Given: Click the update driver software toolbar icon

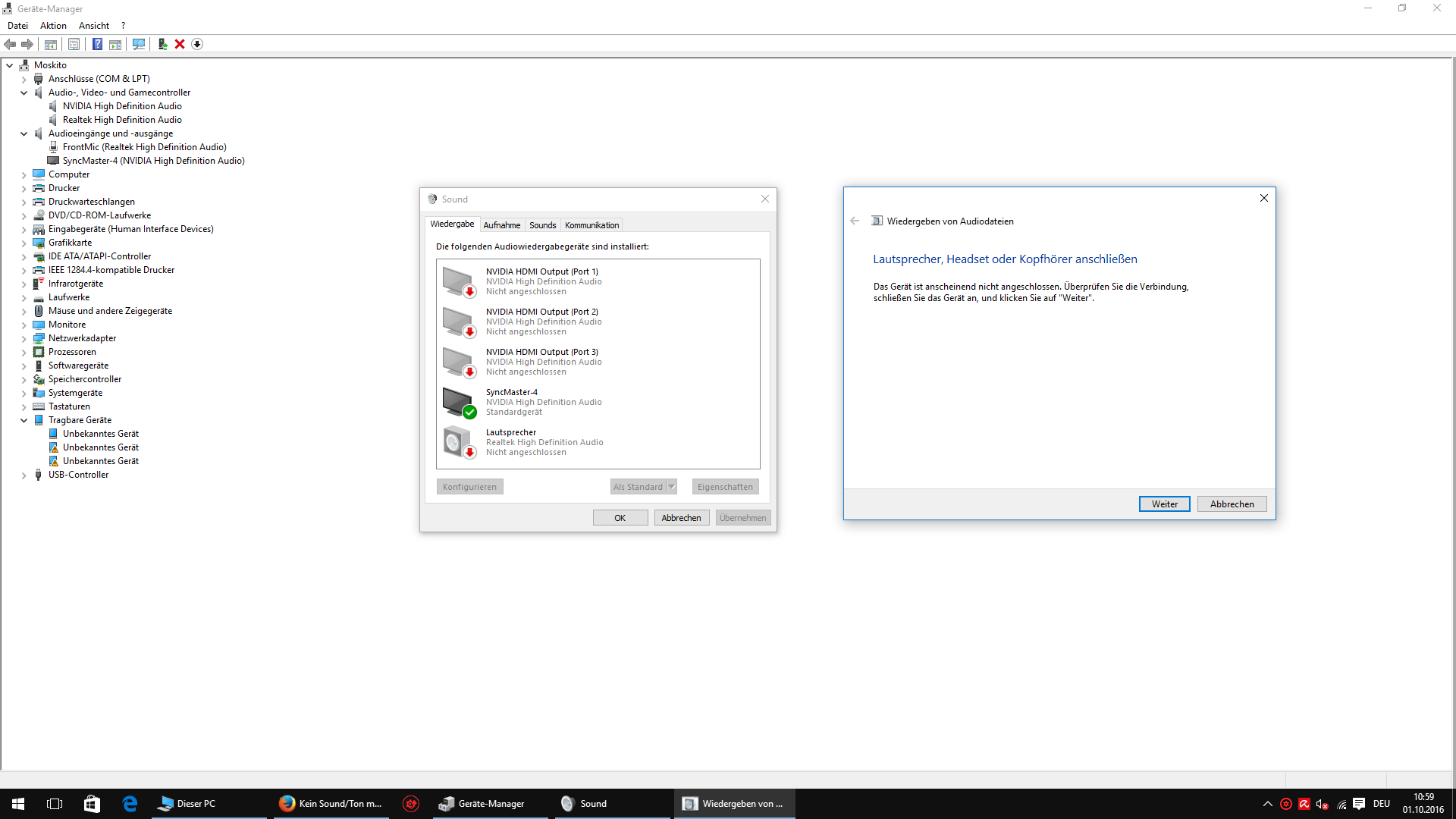Looking at the screenshot, I should point(162,44).
